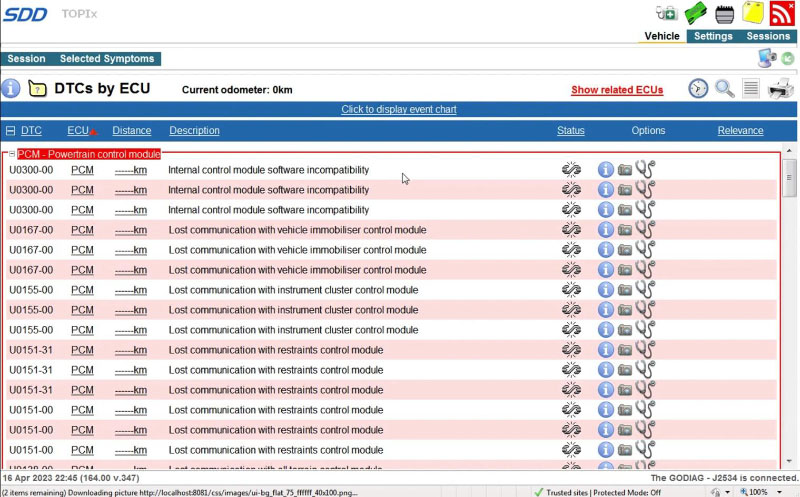
Task: Switch to the Sessions tab
Action: (768, 36)
